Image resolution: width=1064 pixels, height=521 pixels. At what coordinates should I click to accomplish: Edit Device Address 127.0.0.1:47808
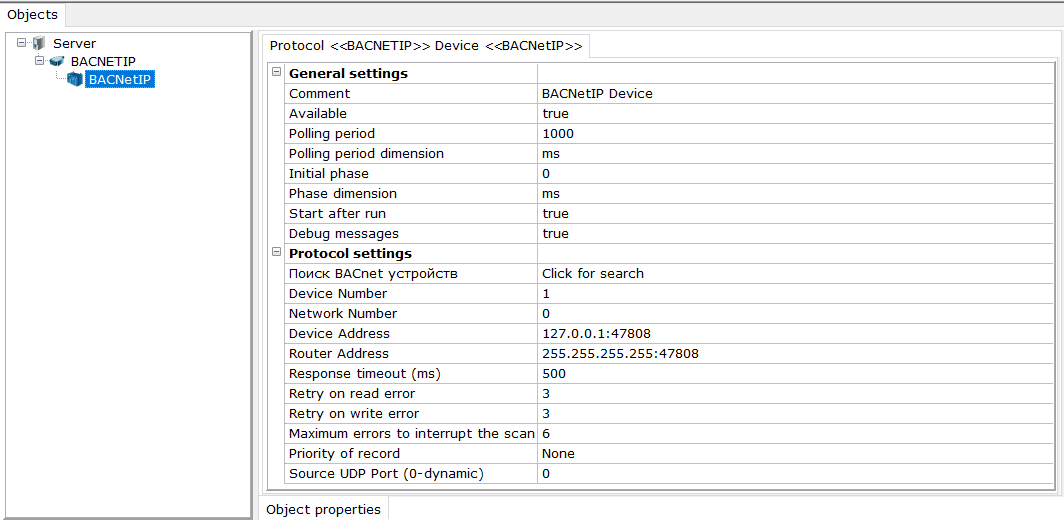(x=795, y=334)
